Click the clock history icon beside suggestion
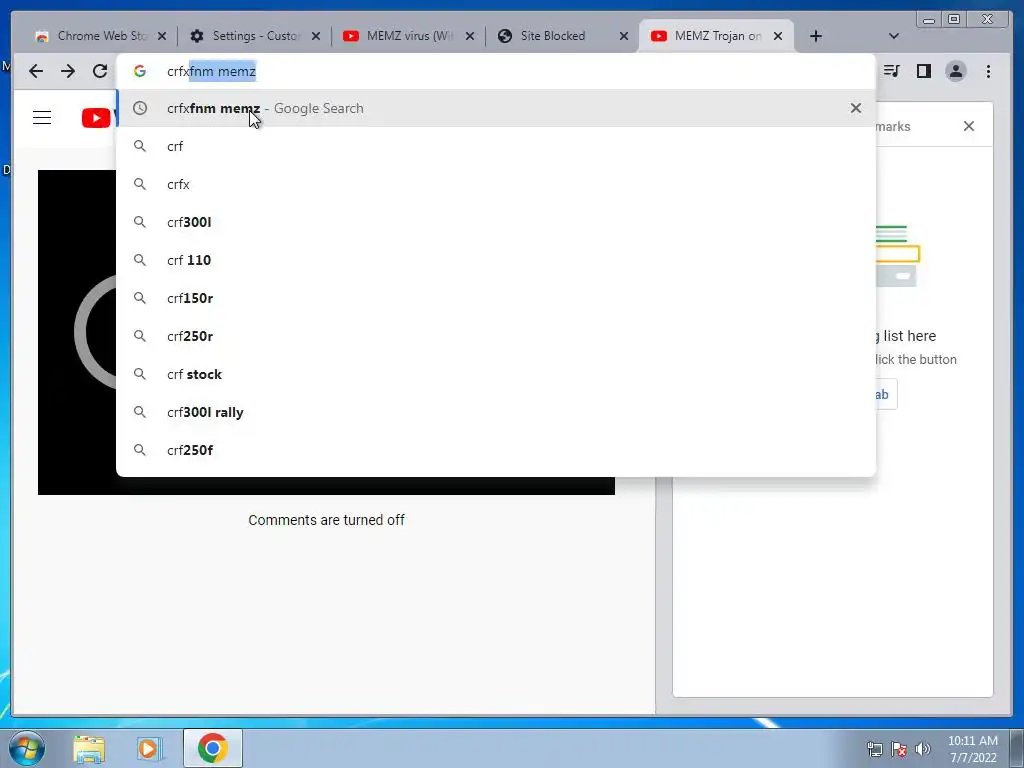 (140, 108)
